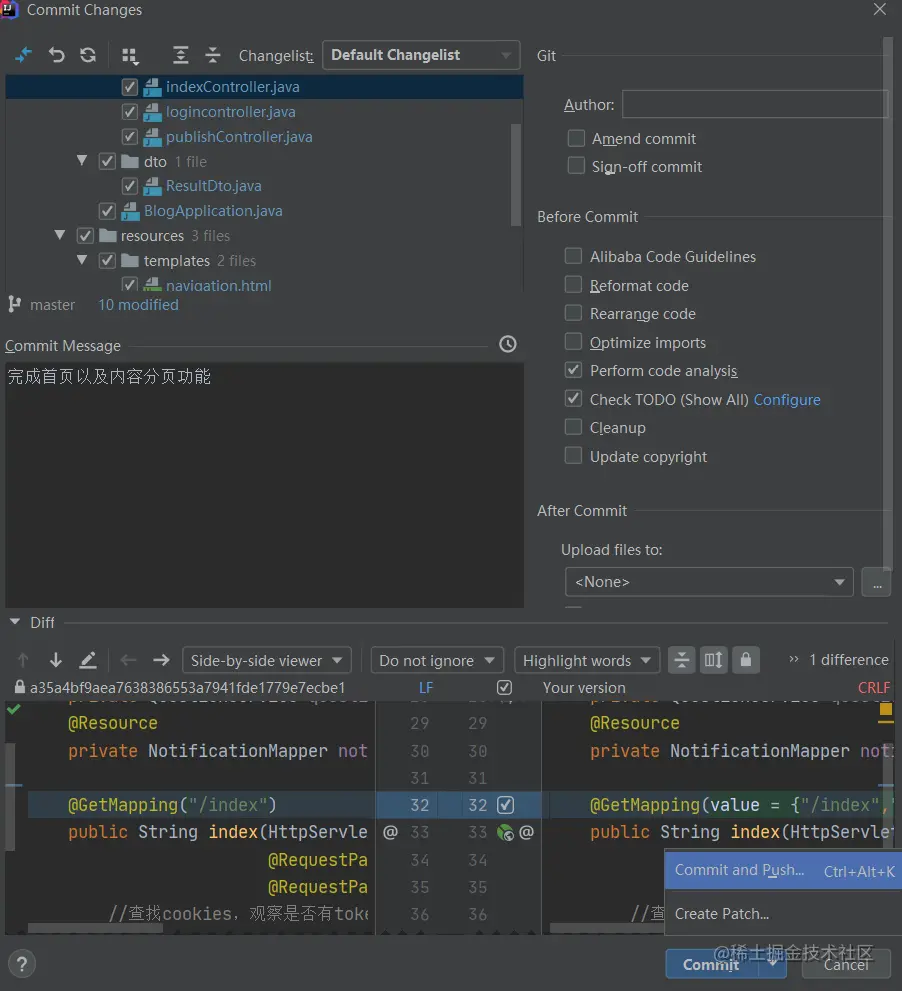
Task: Click the help question mark button
Action: click(x=22, y=964)
